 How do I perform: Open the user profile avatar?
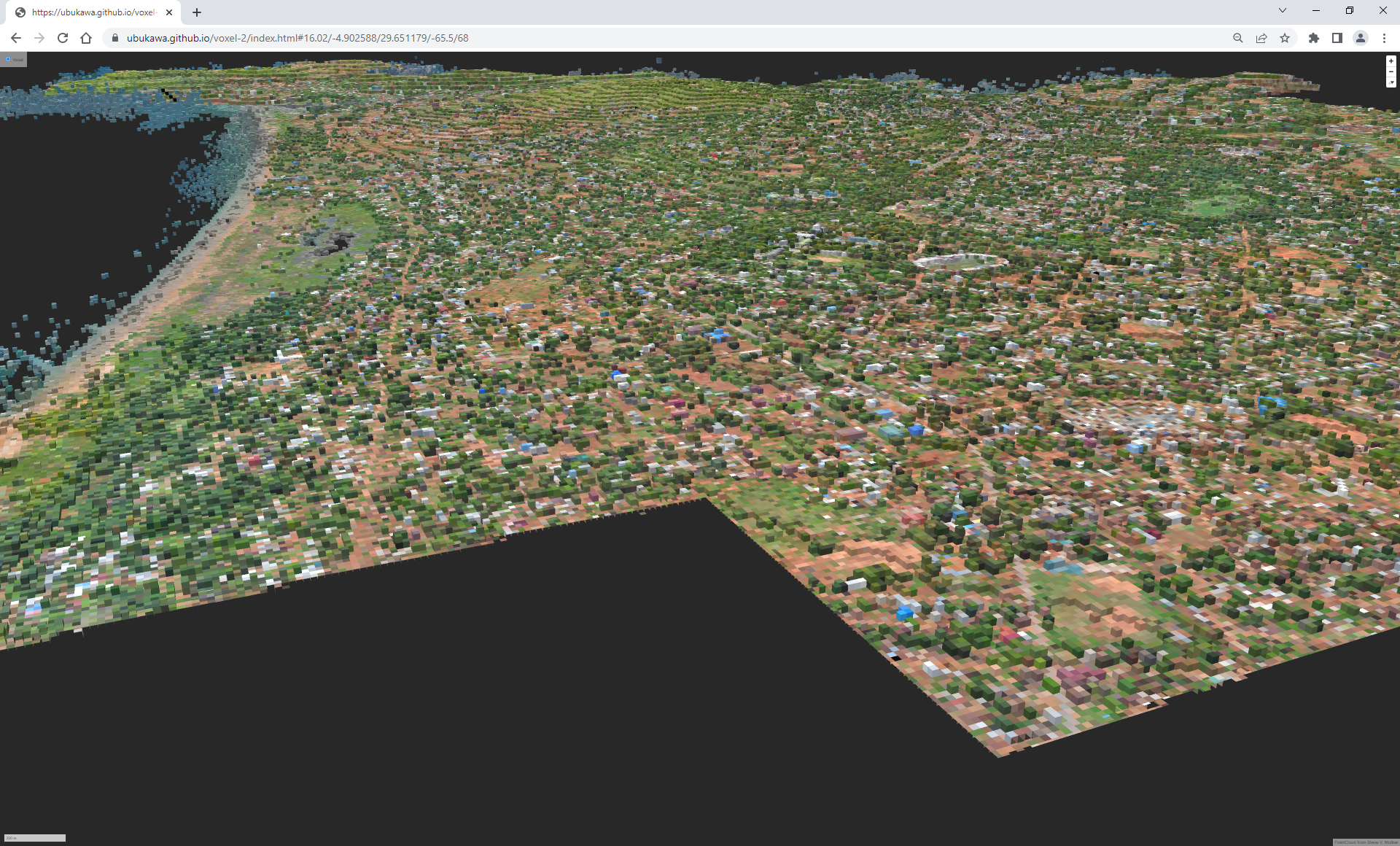tap(1360, 38)
